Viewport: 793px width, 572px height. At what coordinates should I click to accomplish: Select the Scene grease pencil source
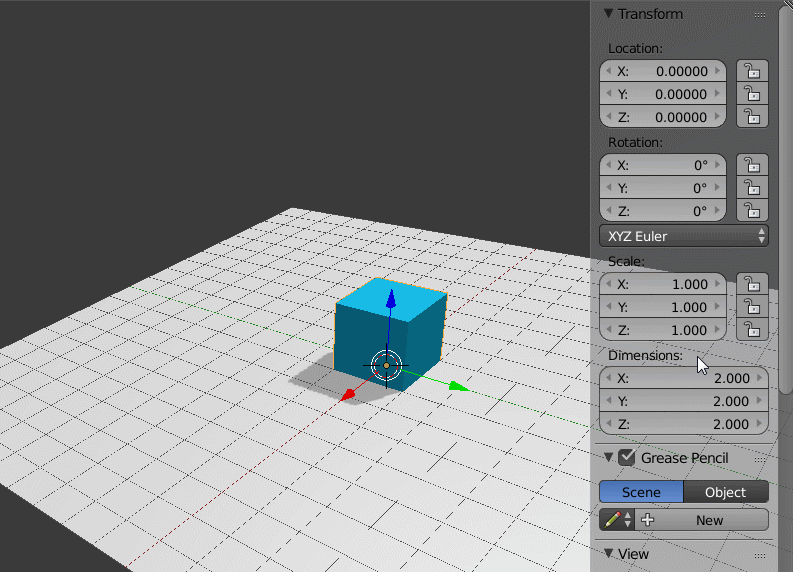pos(641,492)
